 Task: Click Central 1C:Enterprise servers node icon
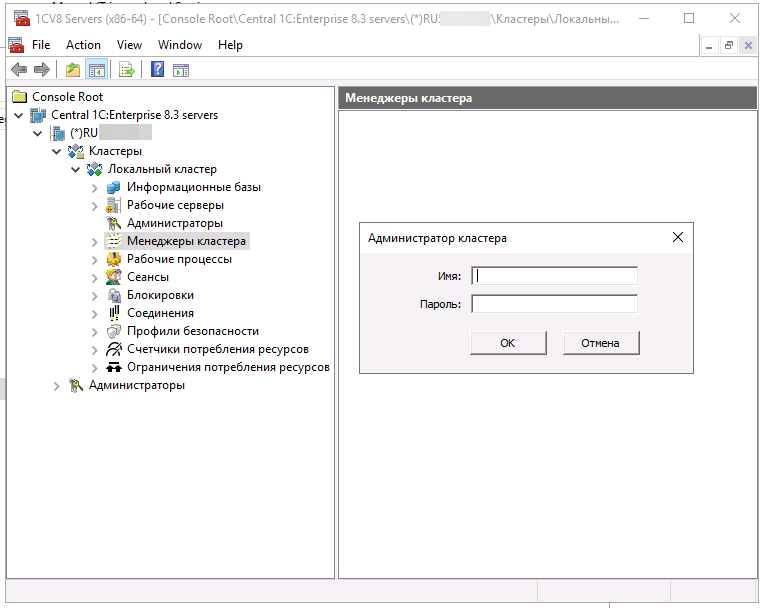tap(38, 115)
